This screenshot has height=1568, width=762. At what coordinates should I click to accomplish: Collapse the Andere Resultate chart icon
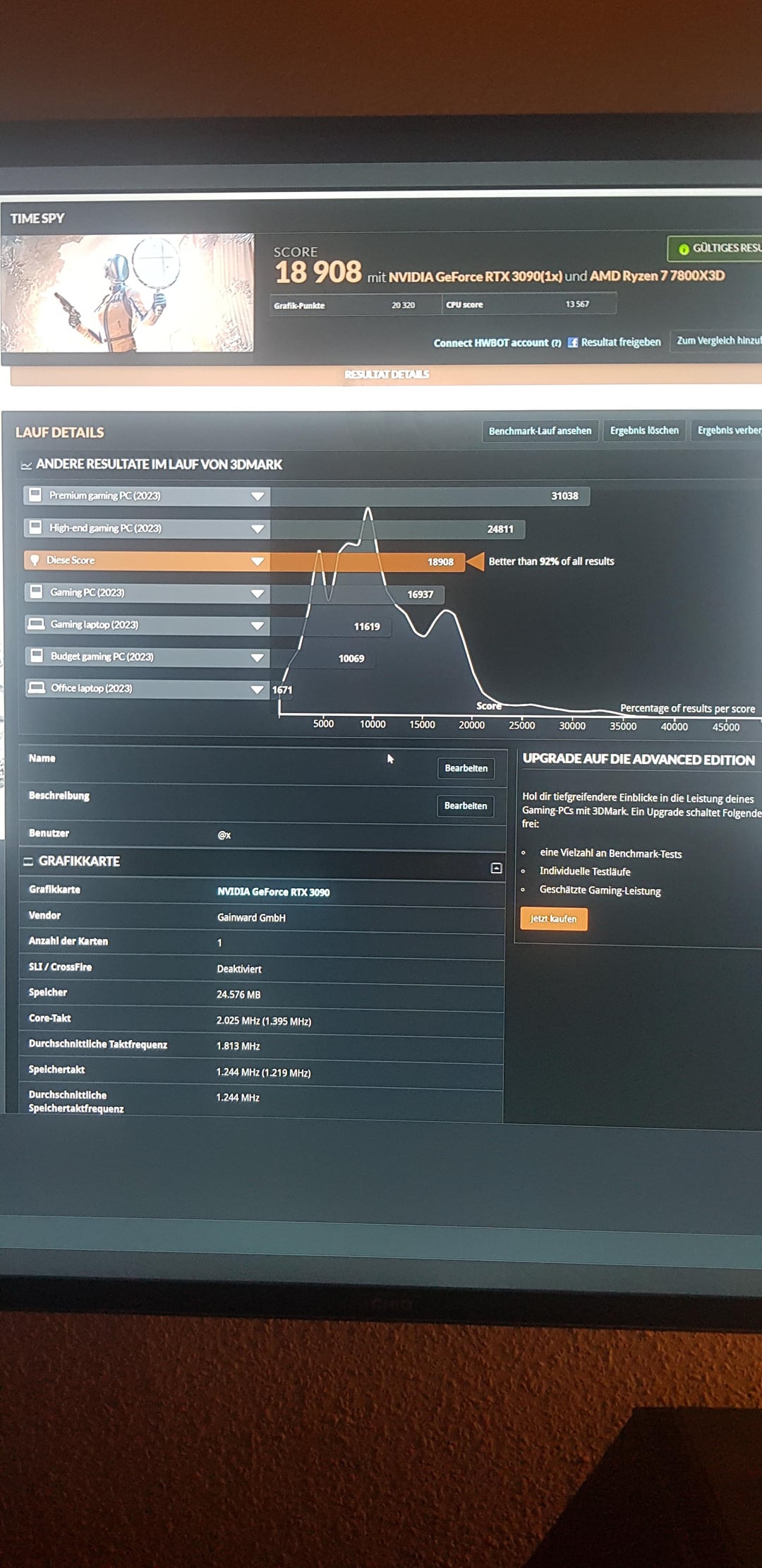point(27,465)
